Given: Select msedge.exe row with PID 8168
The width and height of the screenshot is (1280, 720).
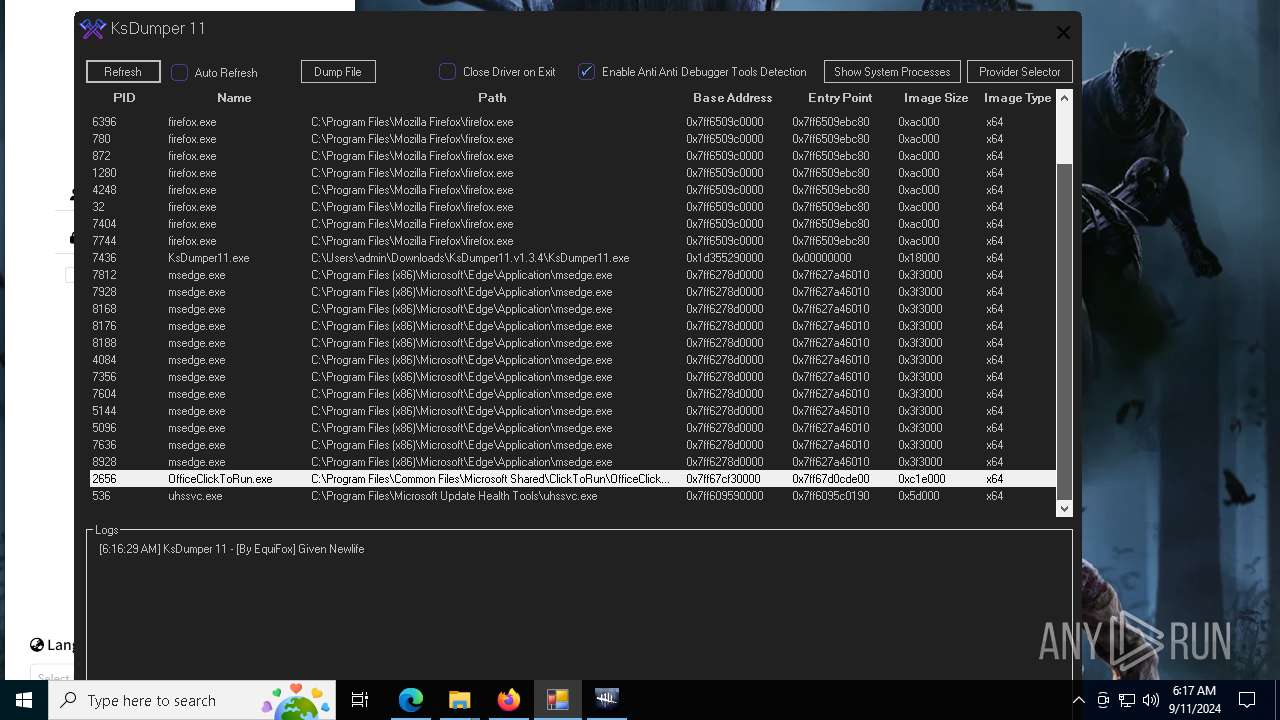Looking at the screenshot, I should 573,309.
